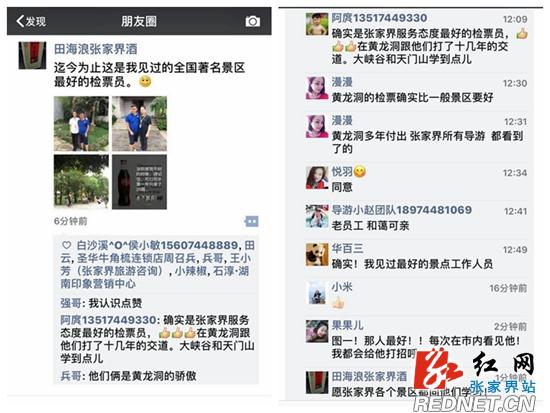Tap 朋友圈 title in header

(x=139, y=21)
